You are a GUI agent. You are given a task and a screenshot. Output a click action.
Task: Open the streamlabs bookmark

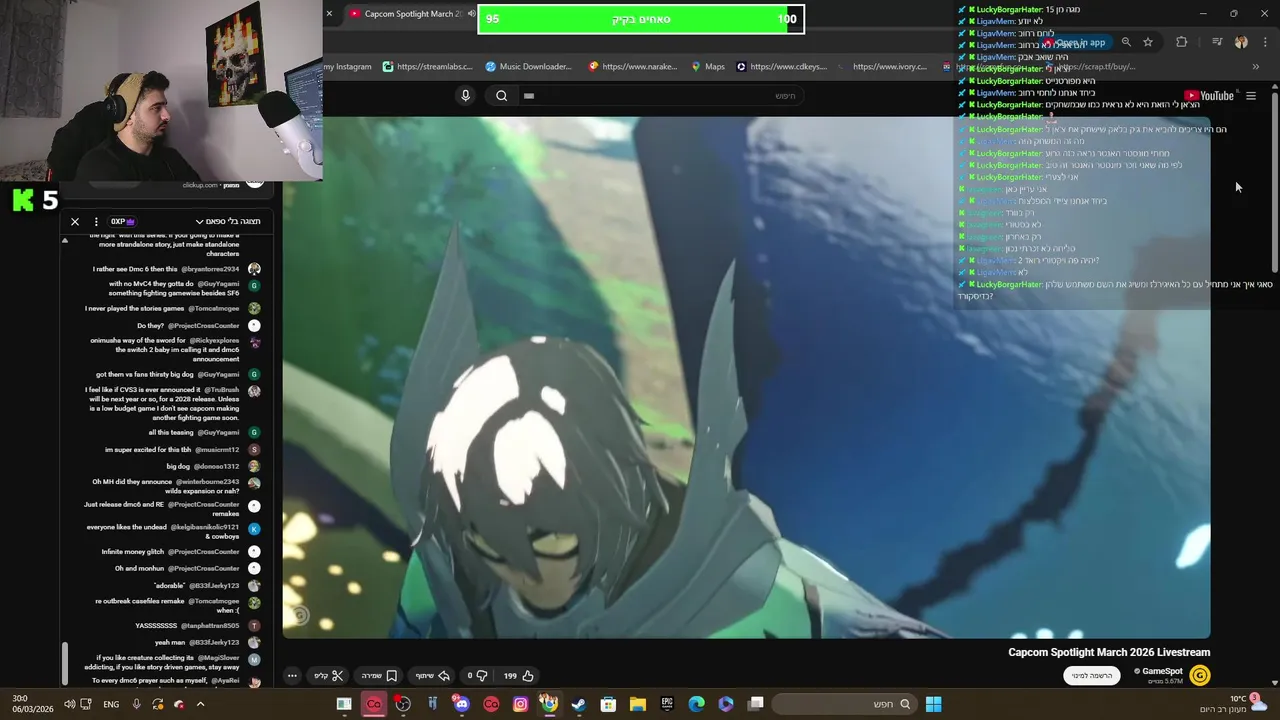coord(427,67)
